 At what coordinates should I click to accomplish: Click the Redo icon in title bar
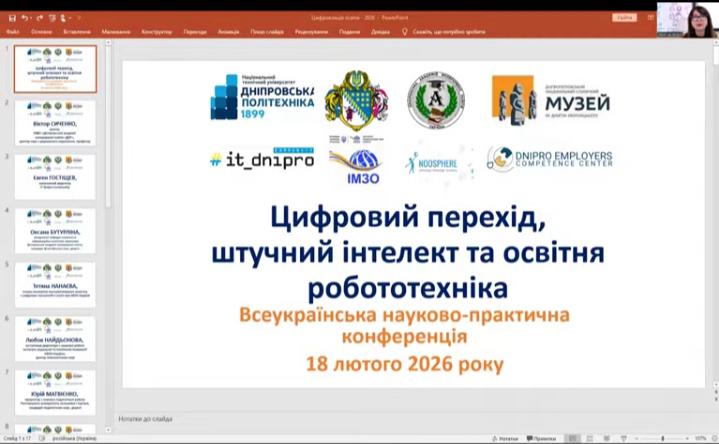(40, 17)
